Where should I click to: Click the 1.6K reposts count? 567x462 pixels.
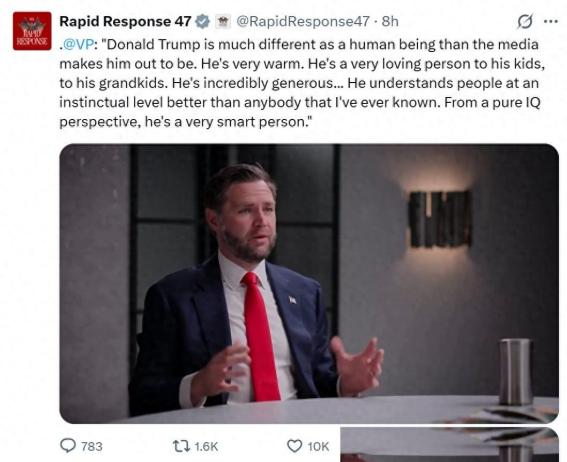206,446
